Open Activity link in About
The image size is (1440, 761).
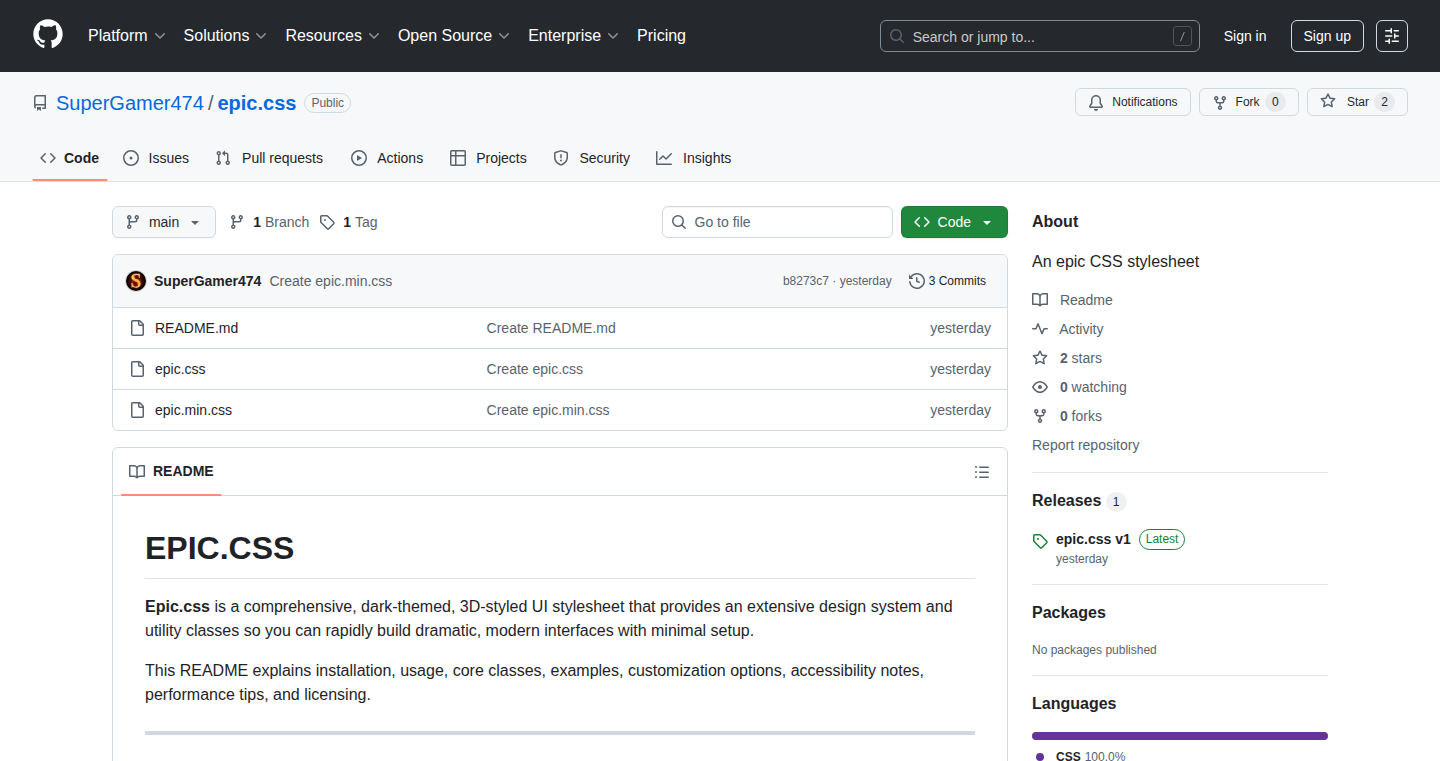1068,329
